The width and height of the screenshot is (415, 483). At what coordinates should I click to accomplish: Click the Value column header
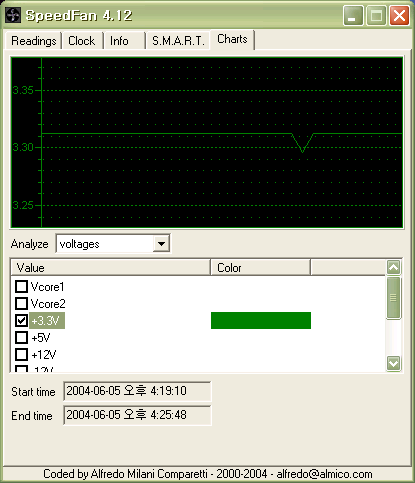(x=111, y=268)
